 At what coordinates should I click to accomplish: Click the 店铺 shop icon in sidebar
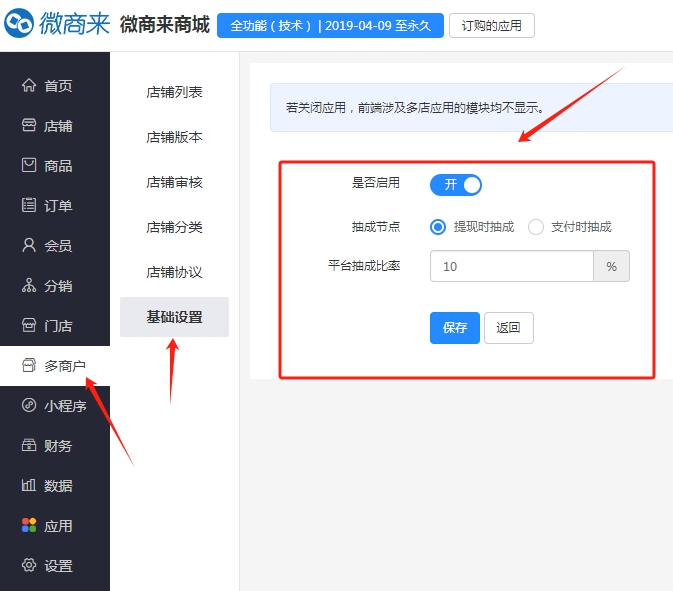[x=29, y=126]
